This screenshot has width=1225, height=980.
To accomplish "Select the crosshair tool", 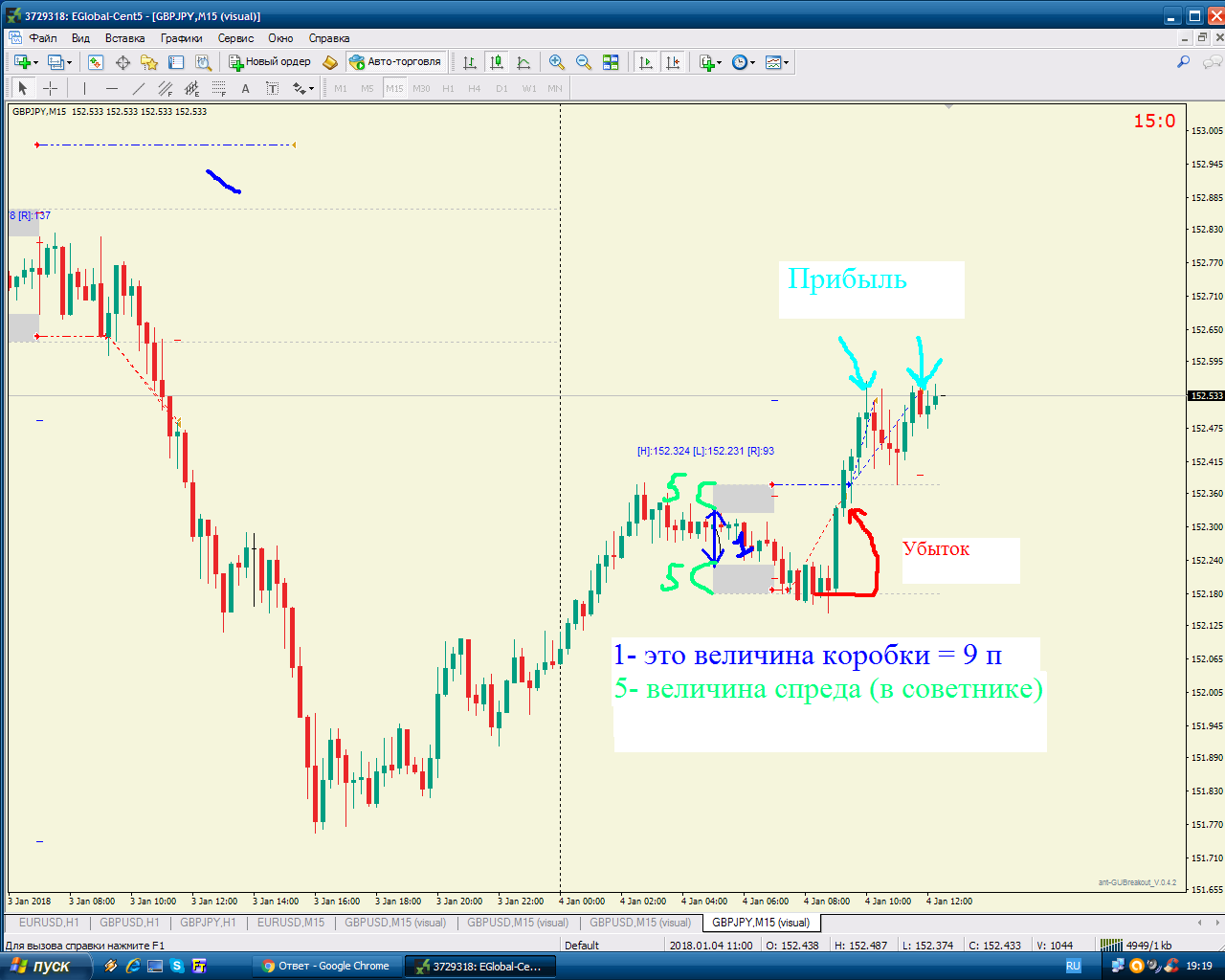I will [x=50, y=88].
